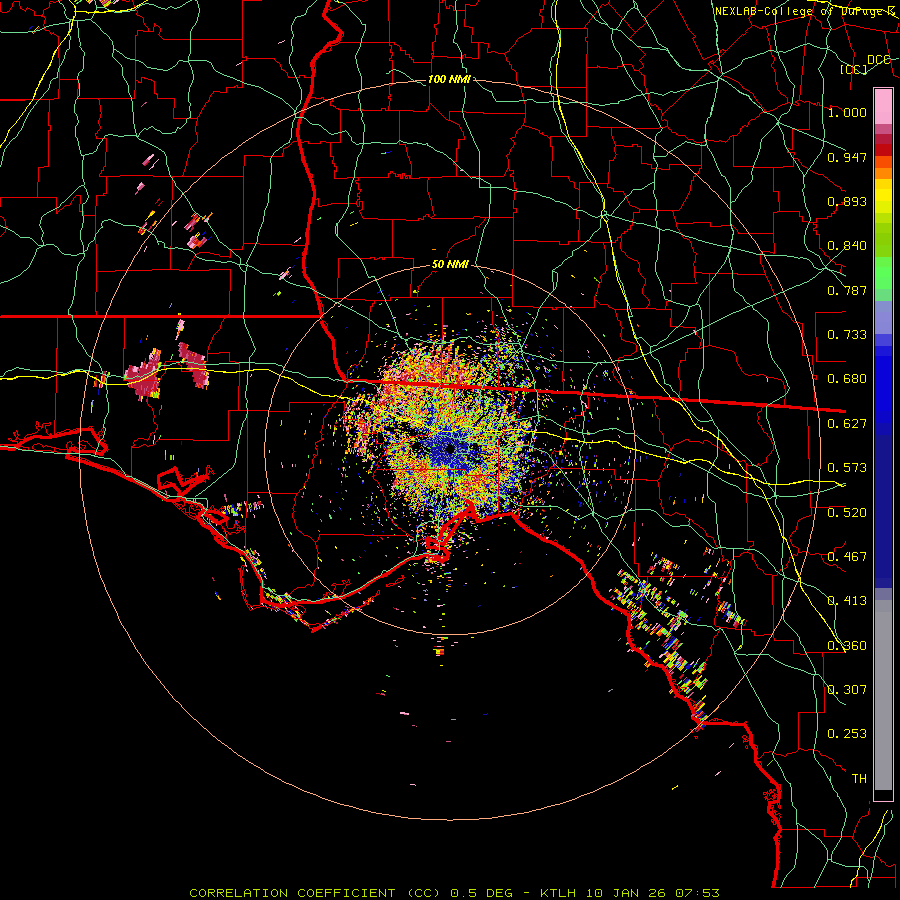This screenshot has width=900, height=900.
Task: Select the 0.947 scale value
Action: [847, 157]
